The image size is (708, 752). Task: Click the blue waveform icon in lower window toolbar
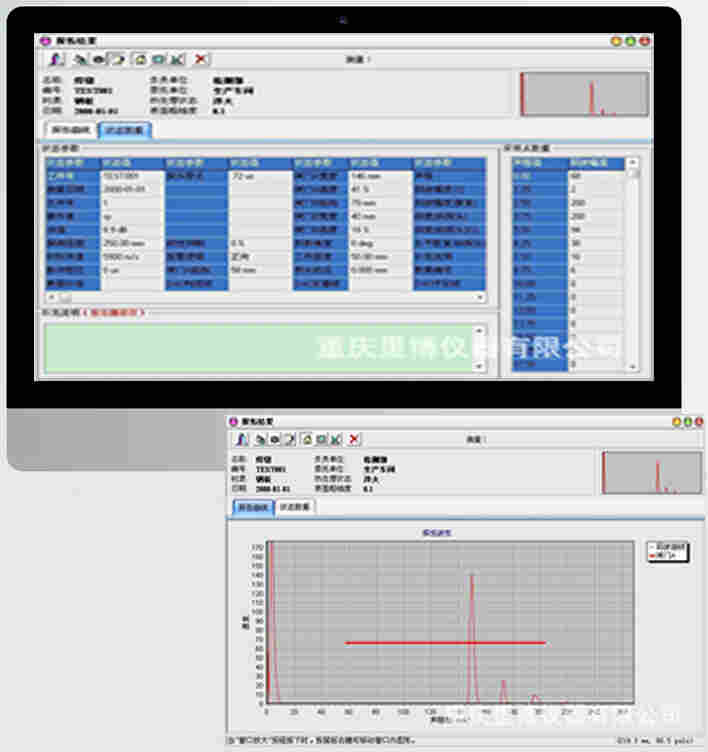coord(241,439)
